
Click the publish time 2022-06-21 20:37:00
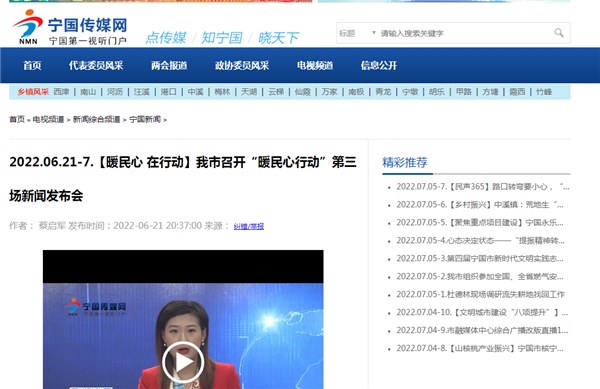[x=158, y=226]
